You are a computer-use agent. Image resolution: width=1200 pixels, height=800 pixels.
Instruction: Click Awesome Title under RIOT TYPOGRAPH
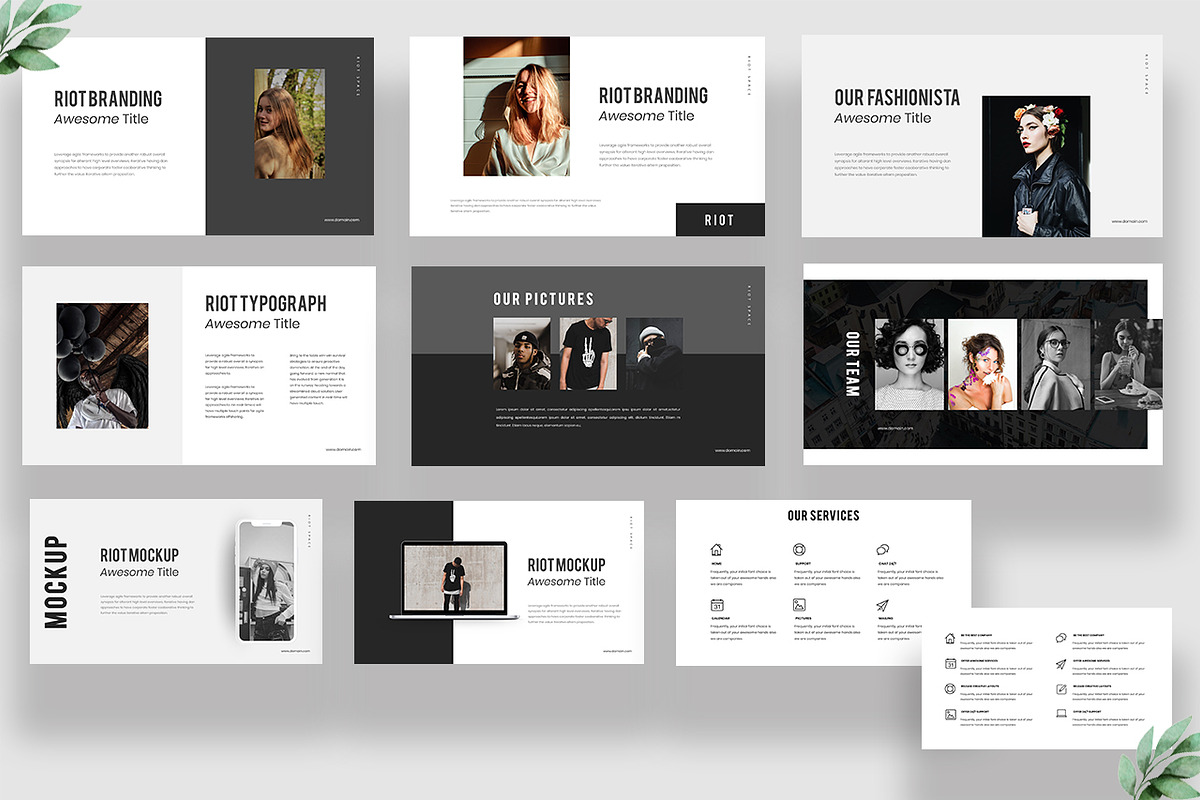point(252,324)
